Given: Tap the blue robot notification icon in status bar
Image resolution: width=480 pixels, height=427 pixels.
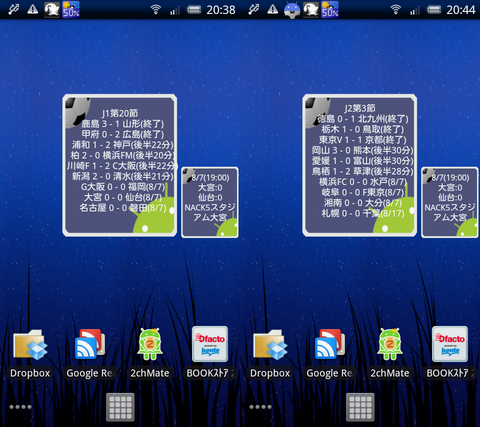Looking at the screenshot, I should [x=292, y=10].
